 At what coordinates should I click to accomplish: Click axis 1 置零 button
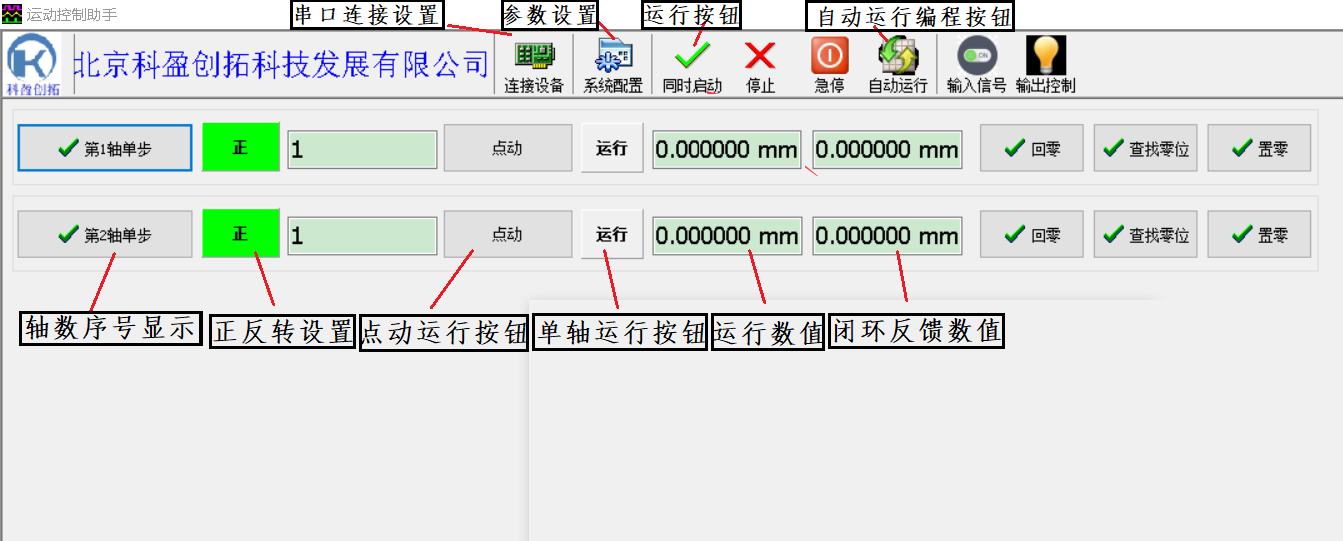pos(1260,149)
